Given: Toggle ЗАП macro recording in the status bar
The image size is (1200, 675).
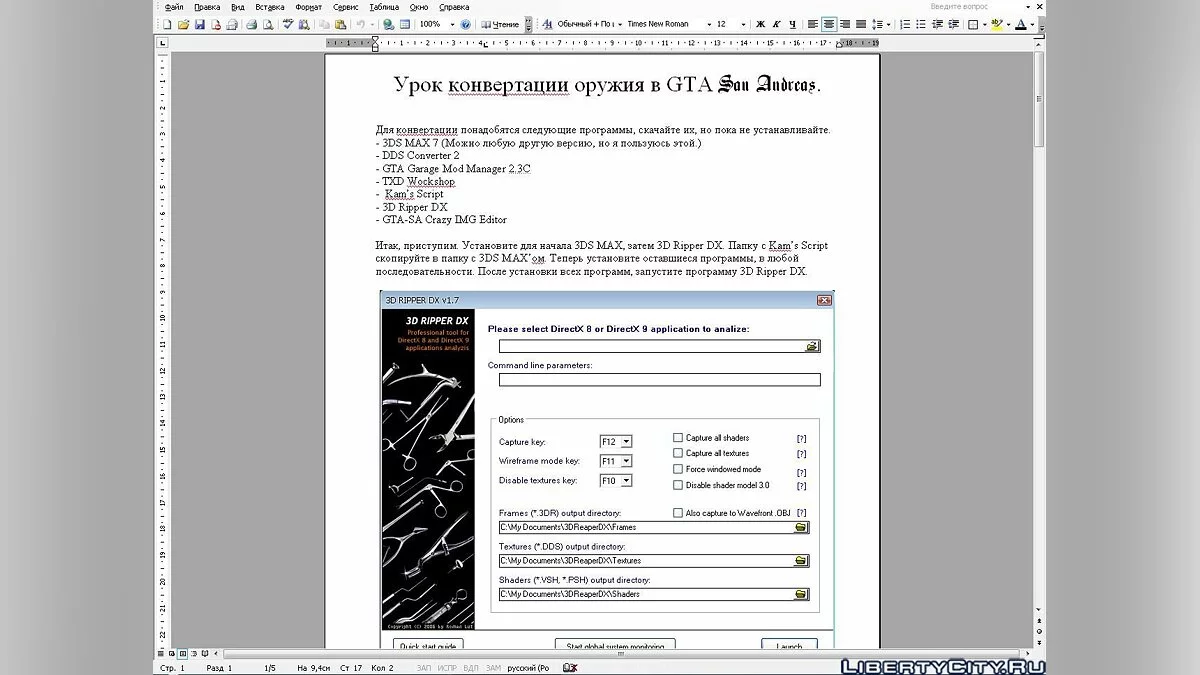Looking at the screenshot, I should point(424,667).
